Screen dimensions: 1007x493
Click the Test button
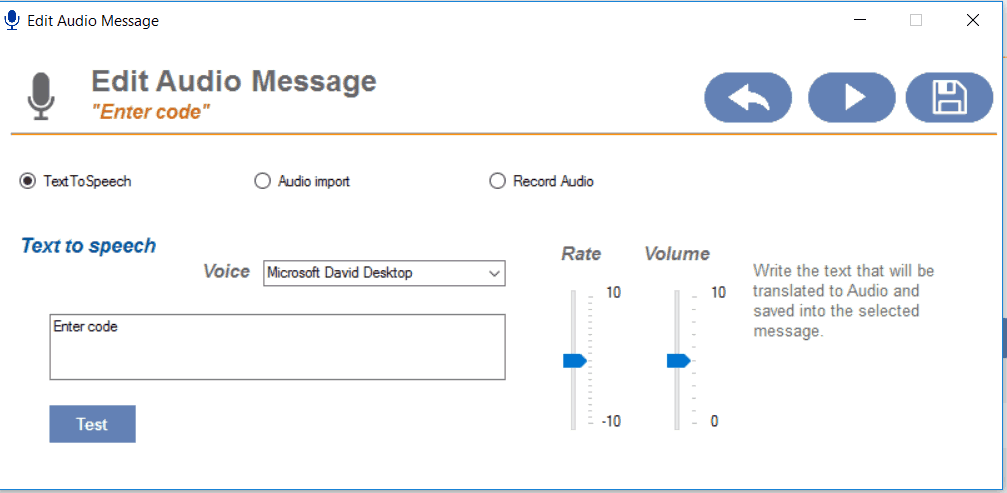pyautogui.click(x=92, y=424)
